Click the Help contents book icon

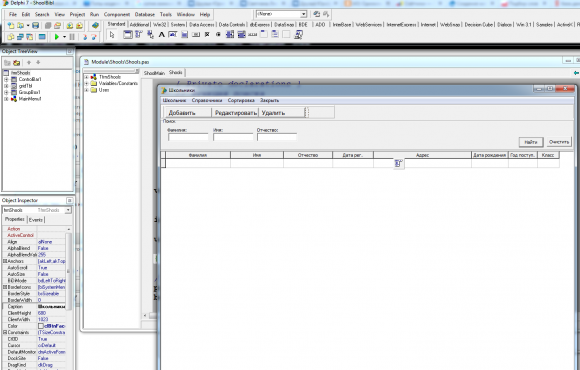[x=95, y=26]
